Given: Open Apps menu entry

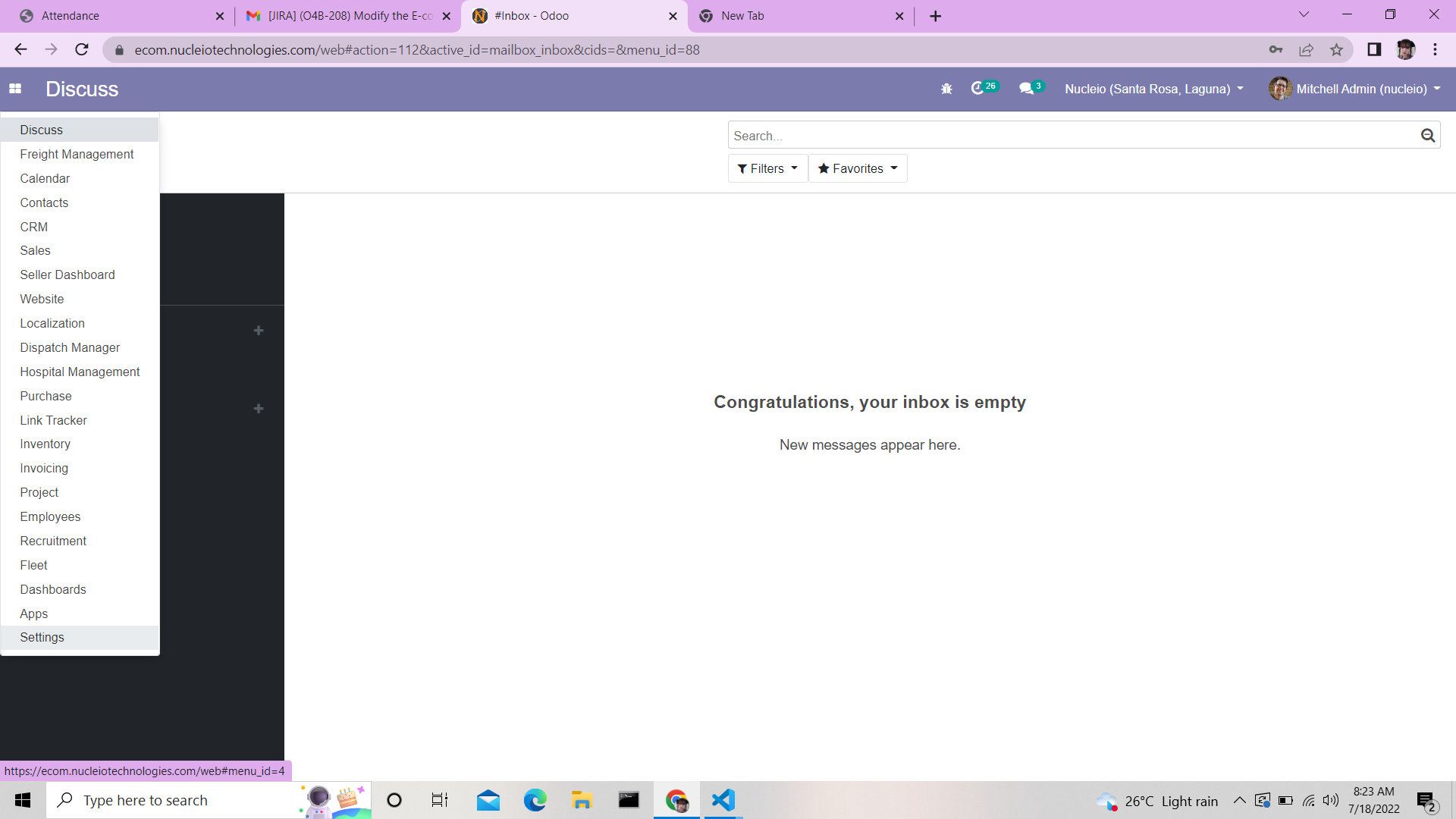Looking at the screenshot, I should pyautogui.click(x=80, y=613).
